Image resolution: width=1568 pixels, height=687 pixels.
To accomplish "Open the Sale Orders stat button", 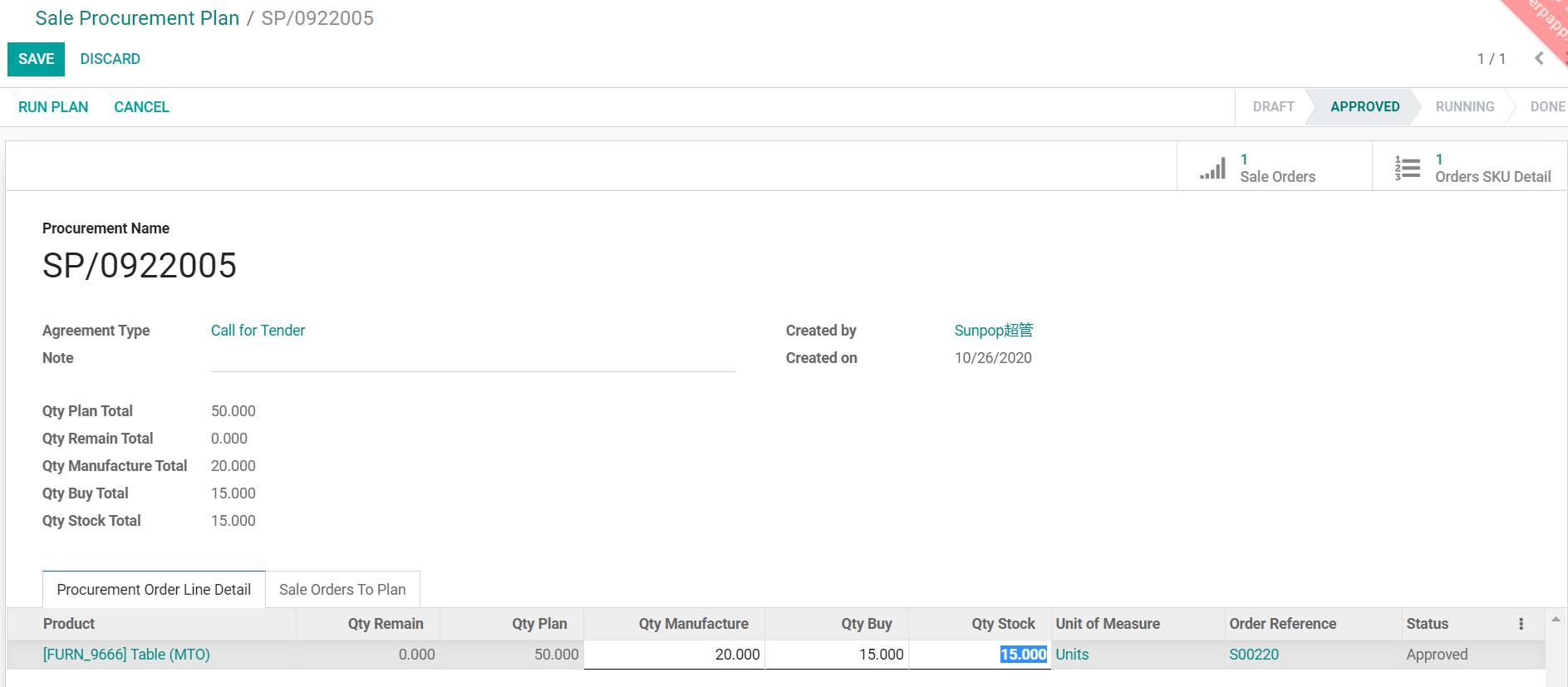I will point(1274,167).
